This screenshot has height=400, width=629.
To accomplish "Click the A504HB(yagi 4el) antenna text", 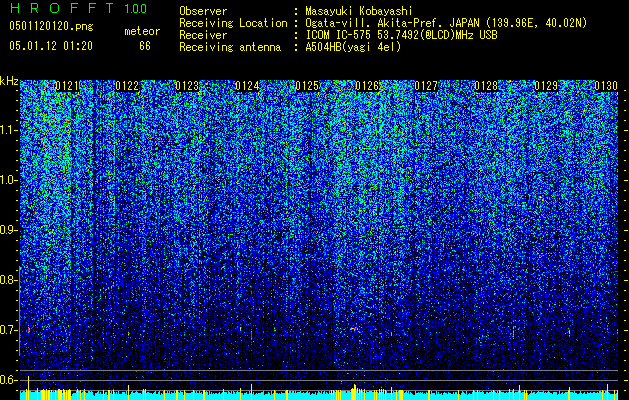I will click(x=353, y=47).
